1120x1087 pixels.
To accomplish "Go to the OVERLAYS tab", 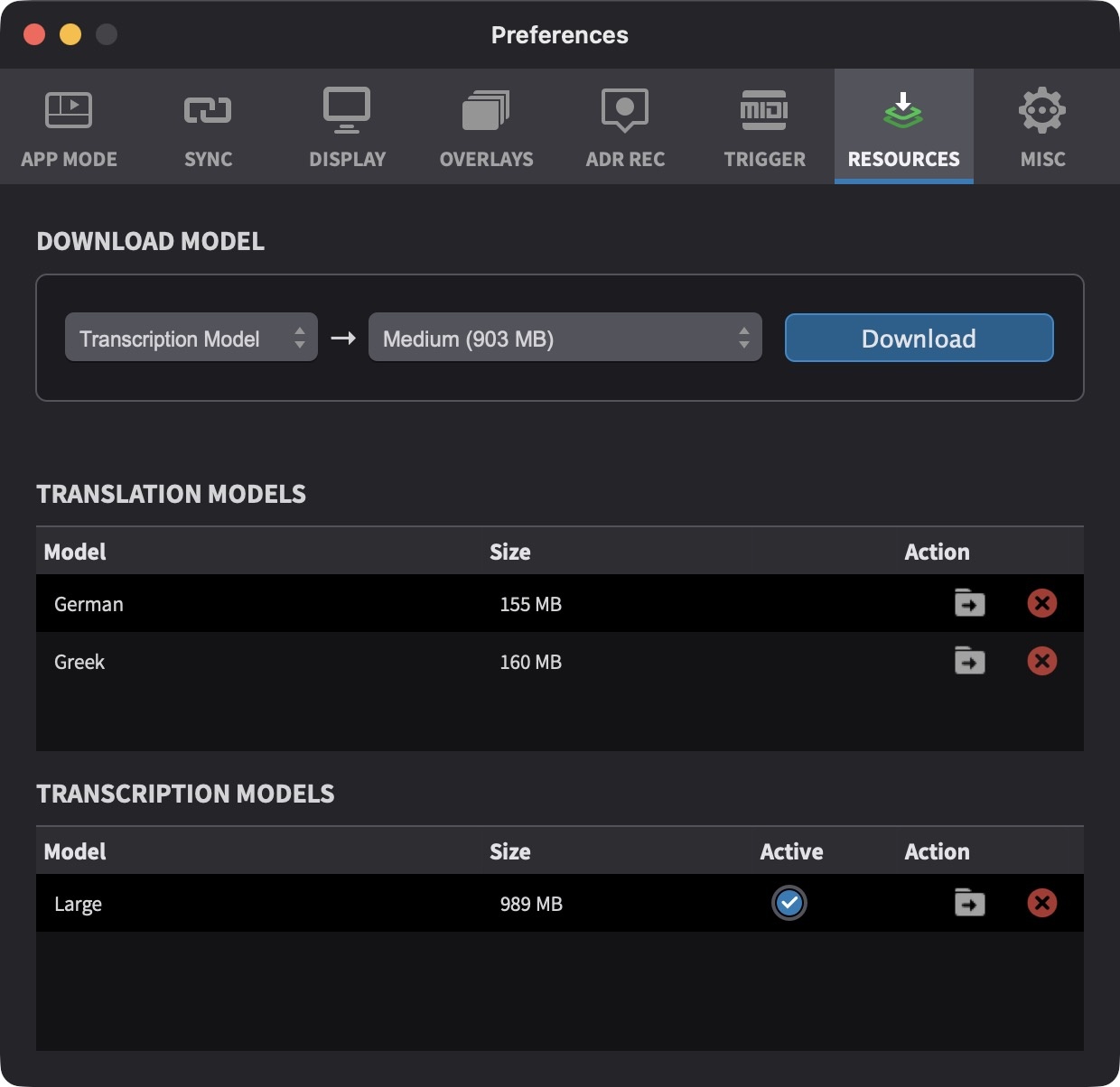I will (487, 127).
